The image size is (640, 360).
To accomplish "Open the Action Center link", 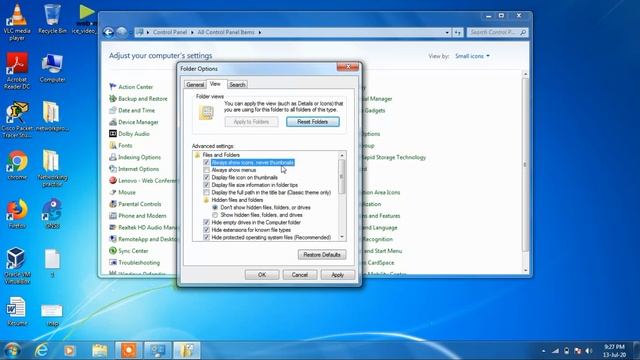I will [x=136, y=87].
